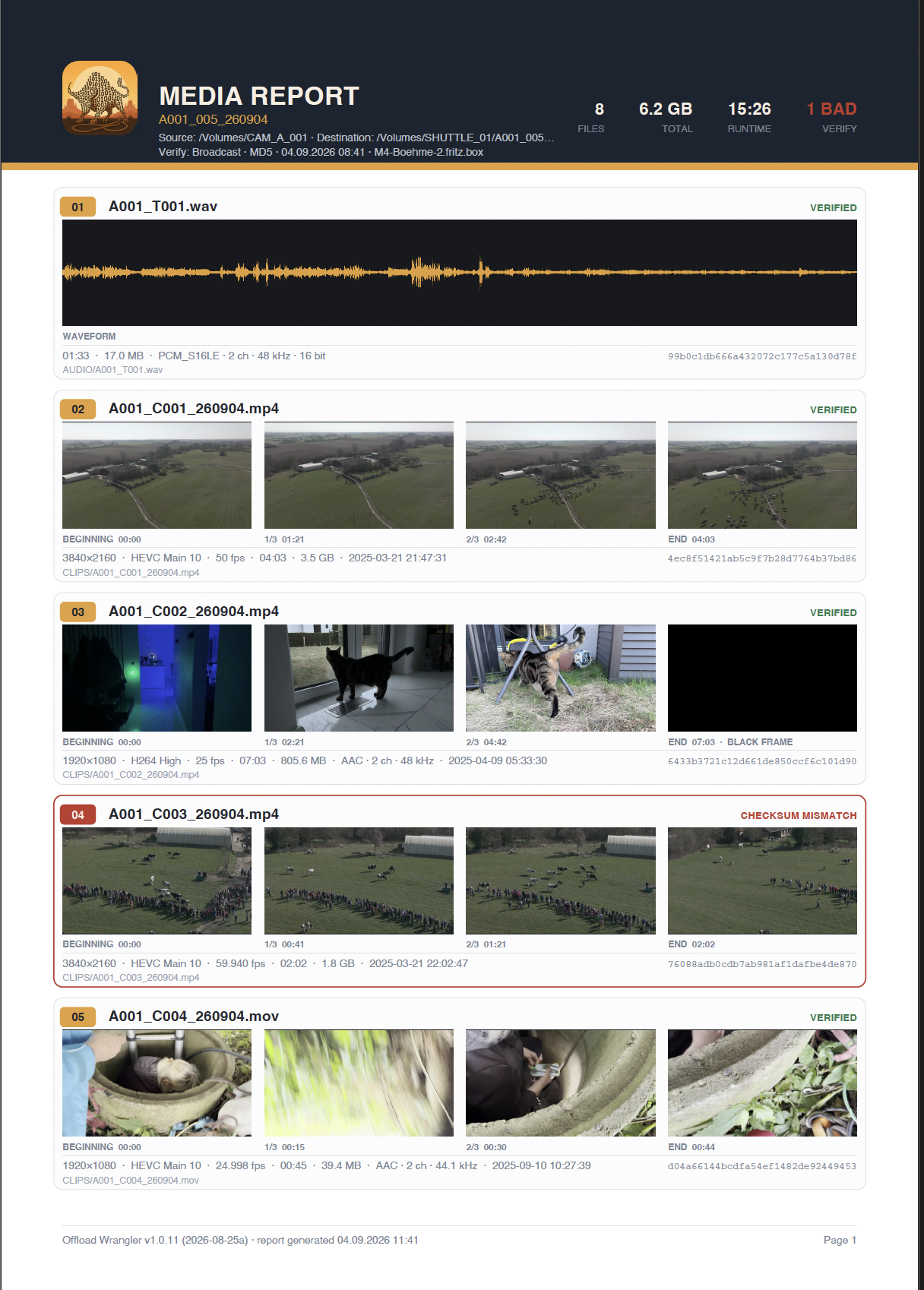924x1290 pixels.
Task: Click the Offload Wrangler bull logo icon
Action: pos(100,98)
